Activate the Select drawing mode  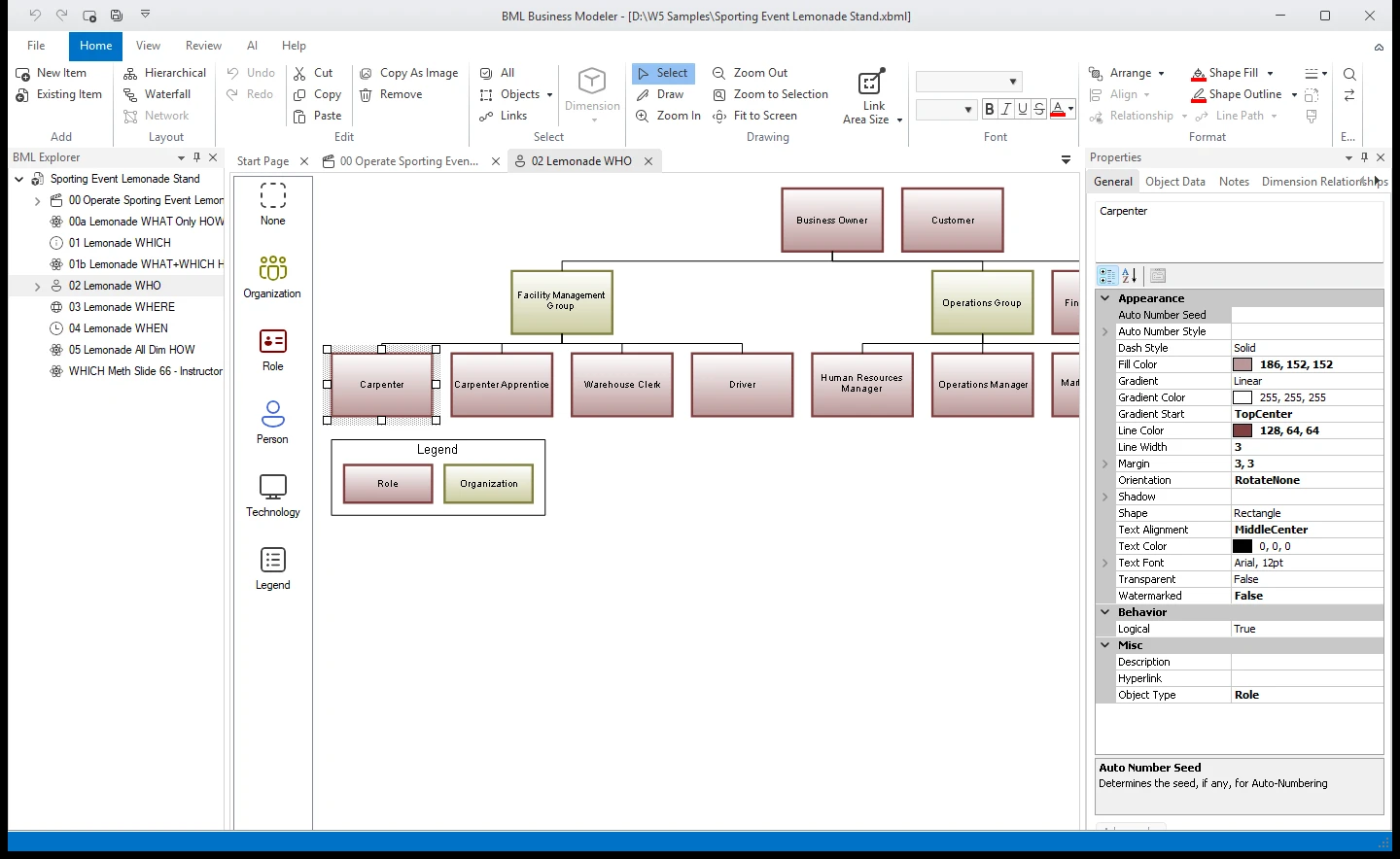[663, 73]
